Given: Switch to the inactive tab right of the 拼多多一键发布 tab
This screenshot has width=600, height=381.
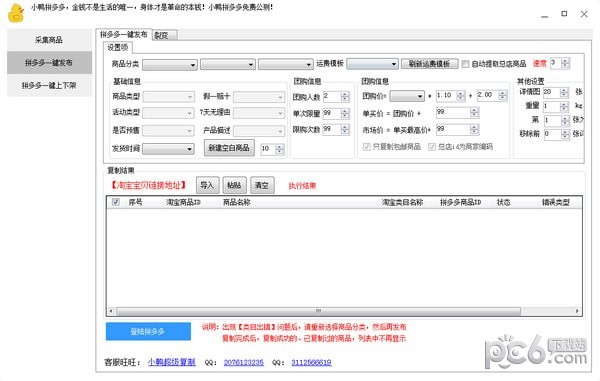Looking at the screenshot, I should 165,35.
